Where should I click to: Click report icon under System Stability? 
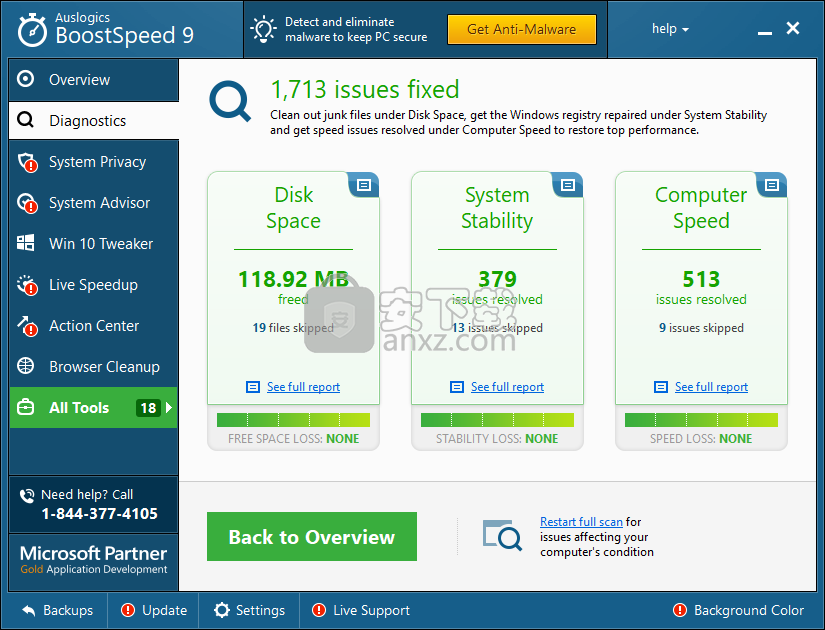click(457, 387)
